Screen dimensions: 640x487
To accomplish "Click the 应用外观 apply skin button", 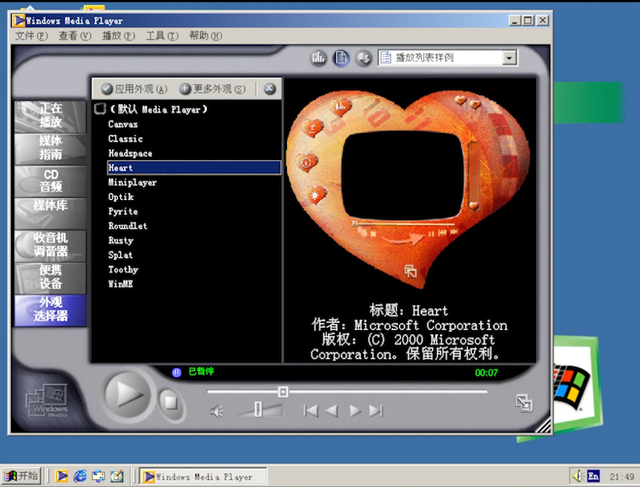I will (x=134, y=89).
